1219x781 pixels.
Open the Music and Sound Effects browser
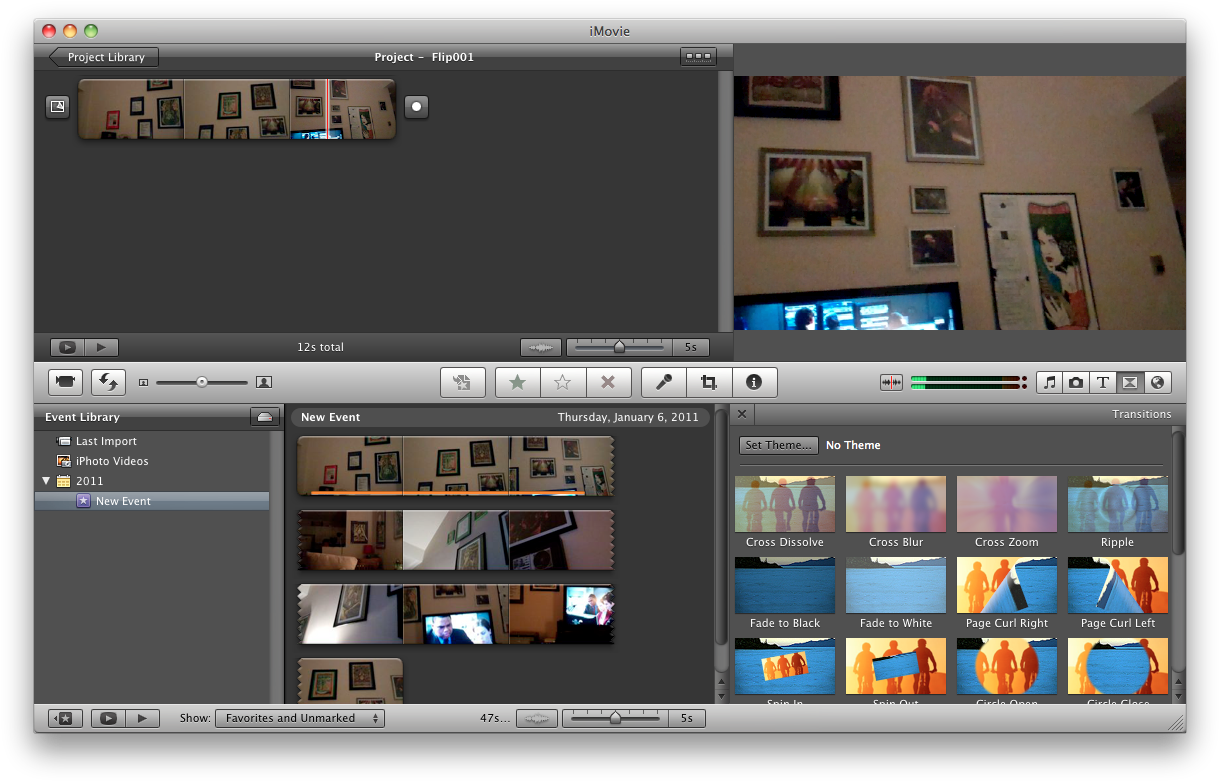[1051, 382]
